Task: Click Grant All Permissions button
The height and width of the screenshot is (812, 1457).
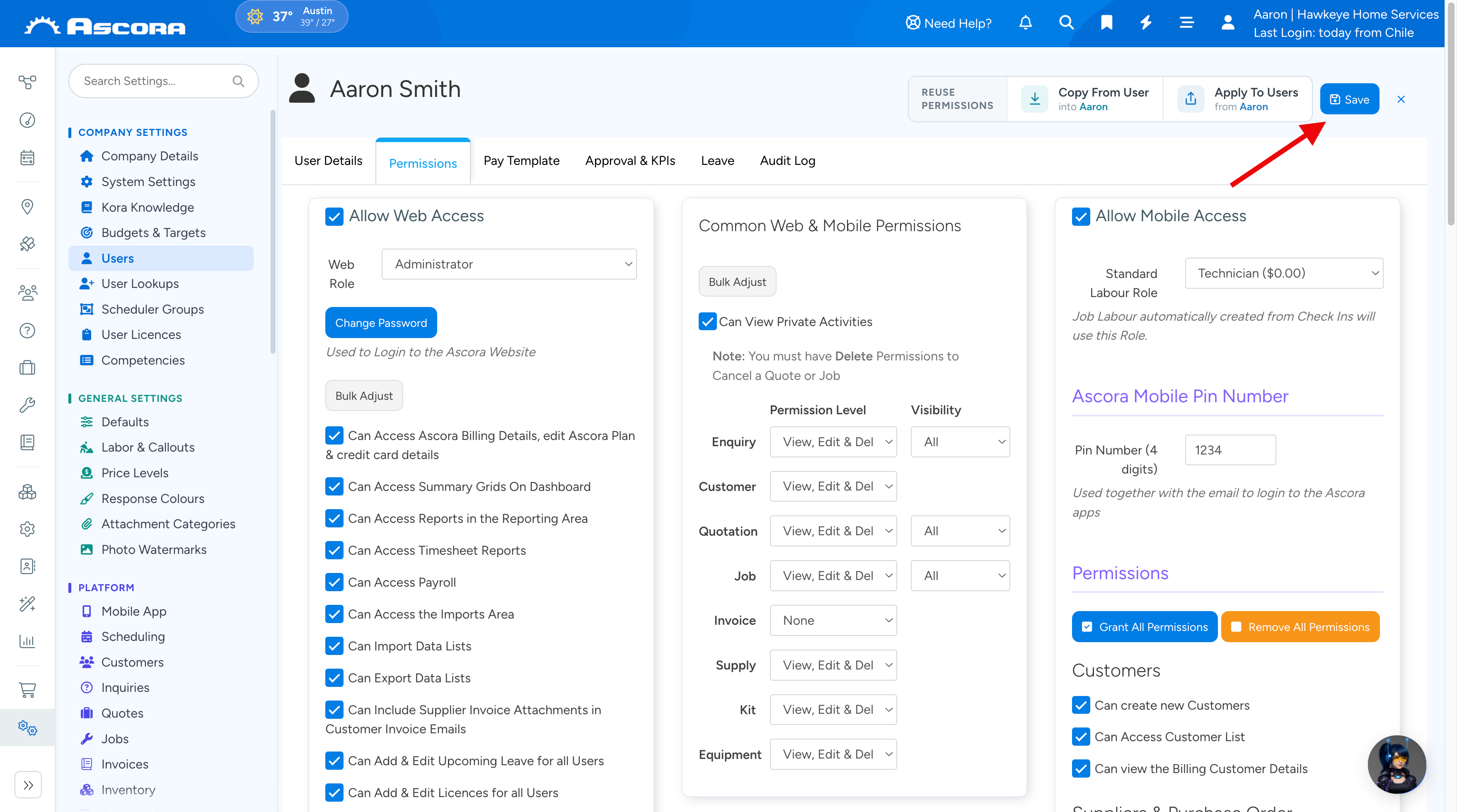Action: (x=1145, y=626)
